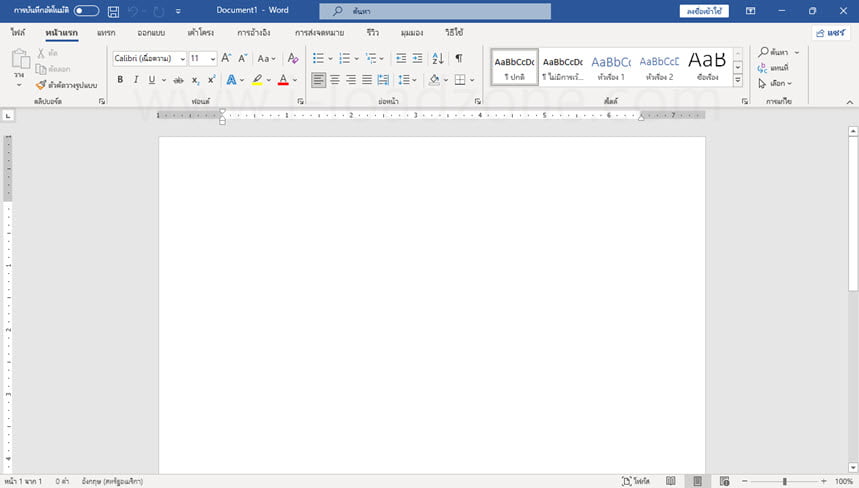Open Customize Quick Access Toolbar dropdown
This screenshot has height=488, width=859.
pyautogui.click(x=178, y=11)
